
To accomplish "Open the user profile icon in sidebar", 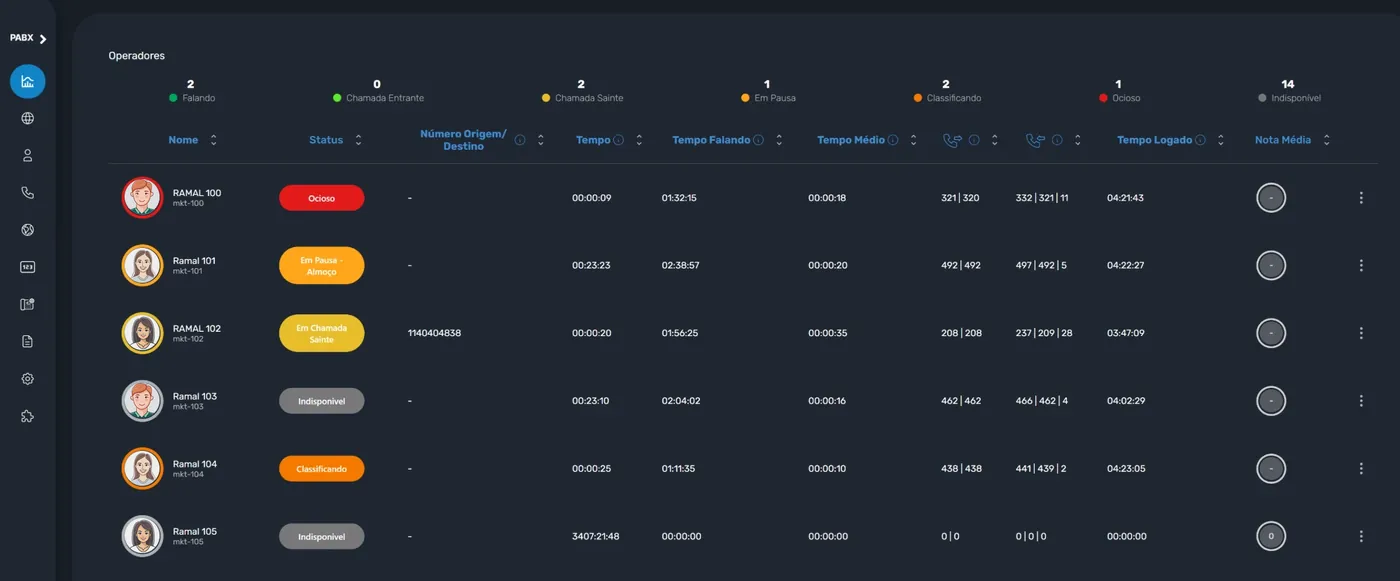I will click(28, 155).
